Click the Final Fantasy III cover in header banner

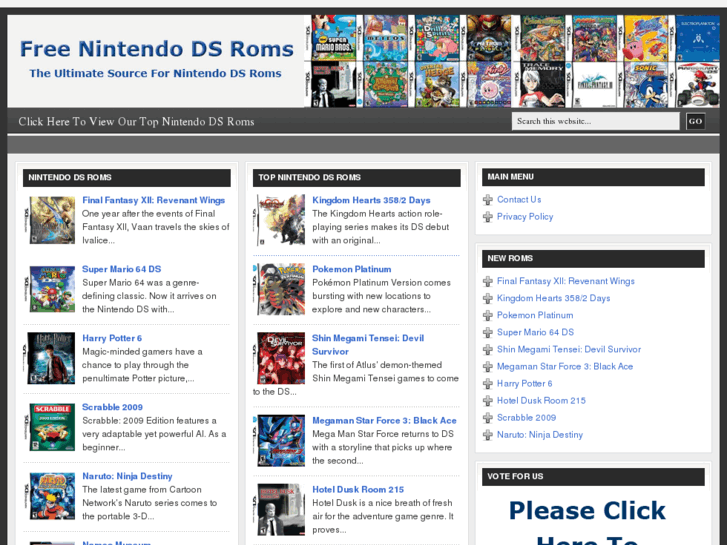(x=593, y=85)
